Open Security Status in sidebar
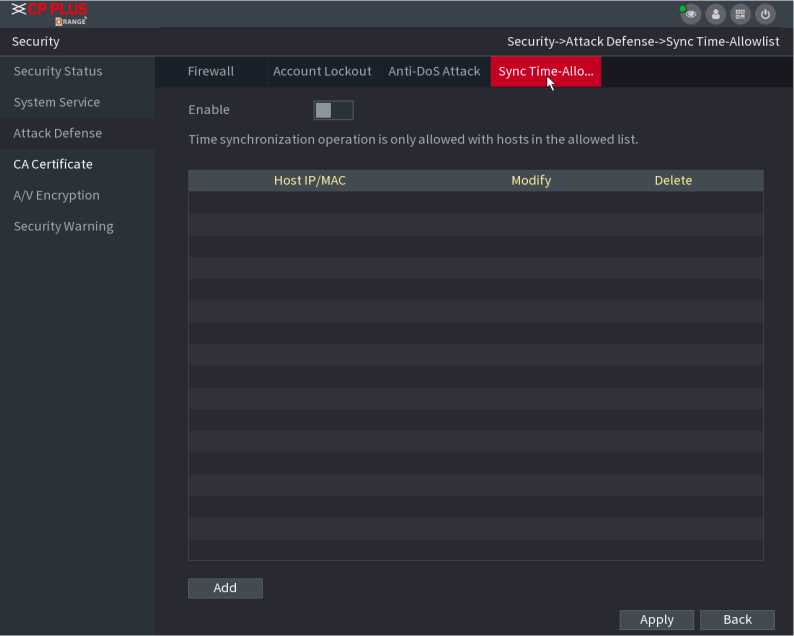 point(58,72)
